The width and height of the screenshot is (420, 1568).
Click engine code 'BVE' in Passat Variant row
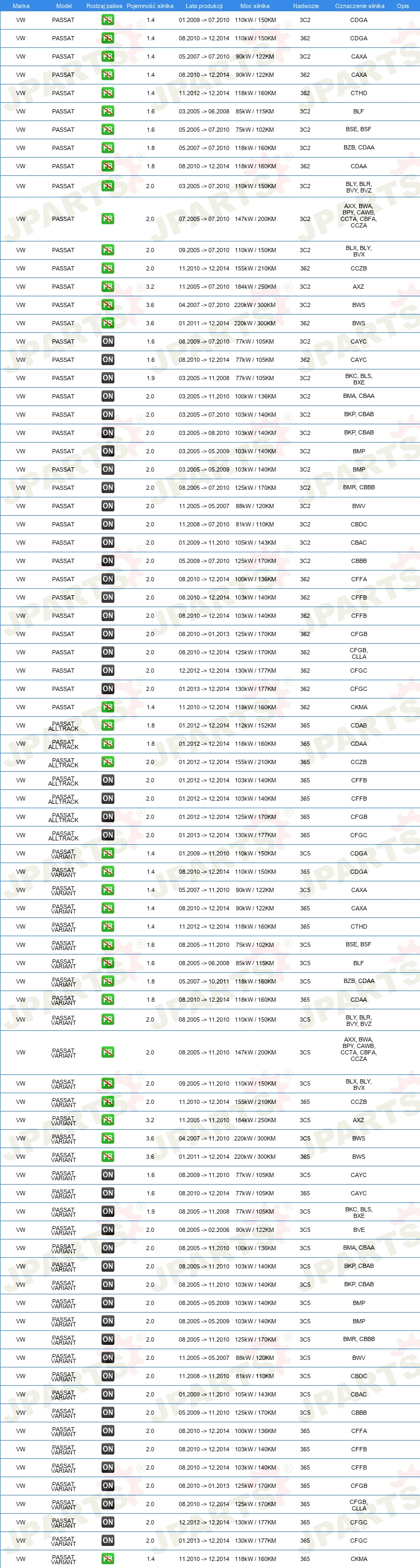click(x=359, y=1230)
